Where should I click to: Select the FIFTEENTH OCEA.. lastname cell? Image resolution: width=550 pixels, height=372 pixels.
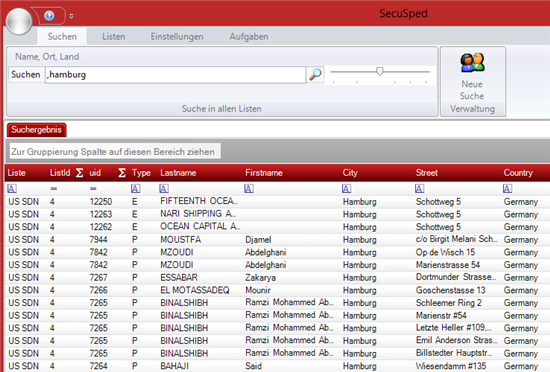point(199,201)
